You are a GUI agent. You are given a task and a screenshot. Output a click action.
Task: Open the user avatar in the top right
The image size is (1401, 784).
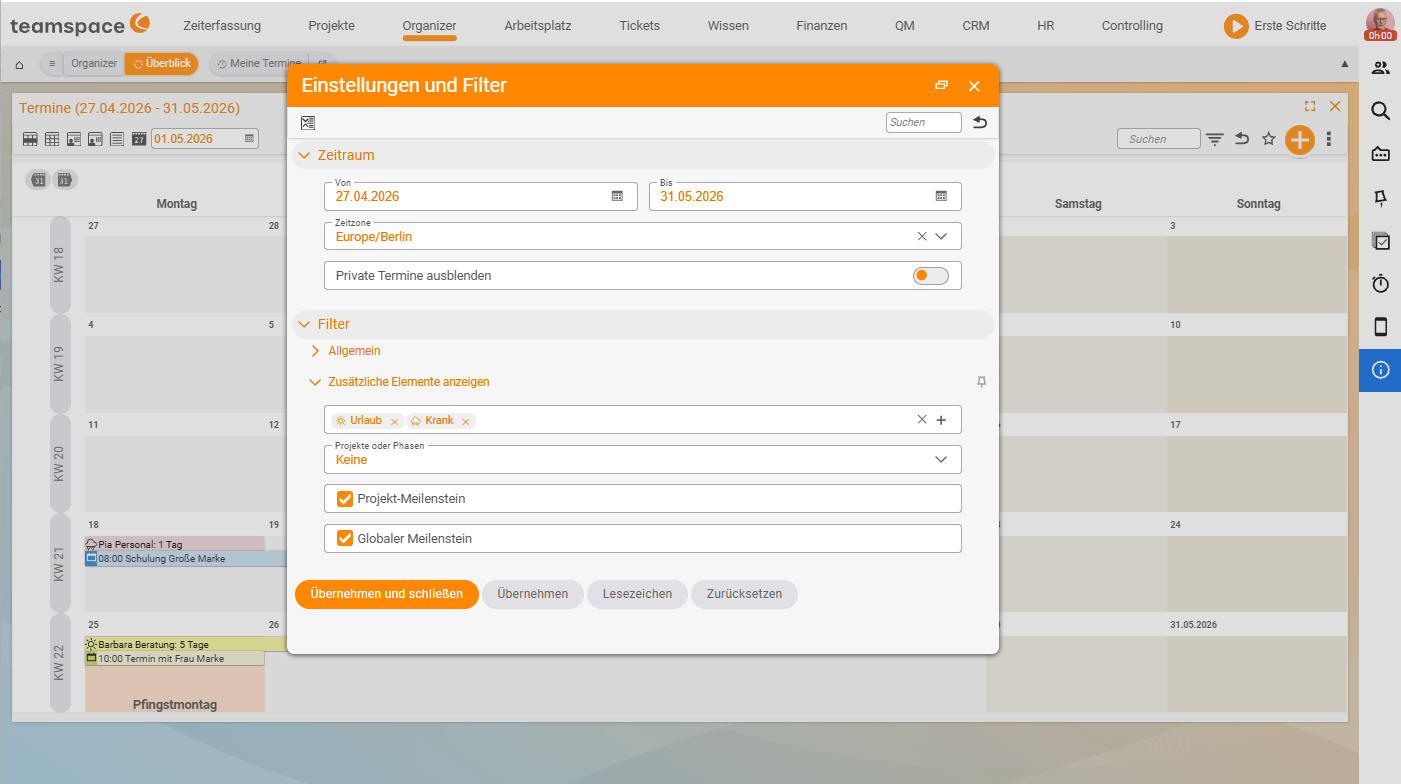1380,24
